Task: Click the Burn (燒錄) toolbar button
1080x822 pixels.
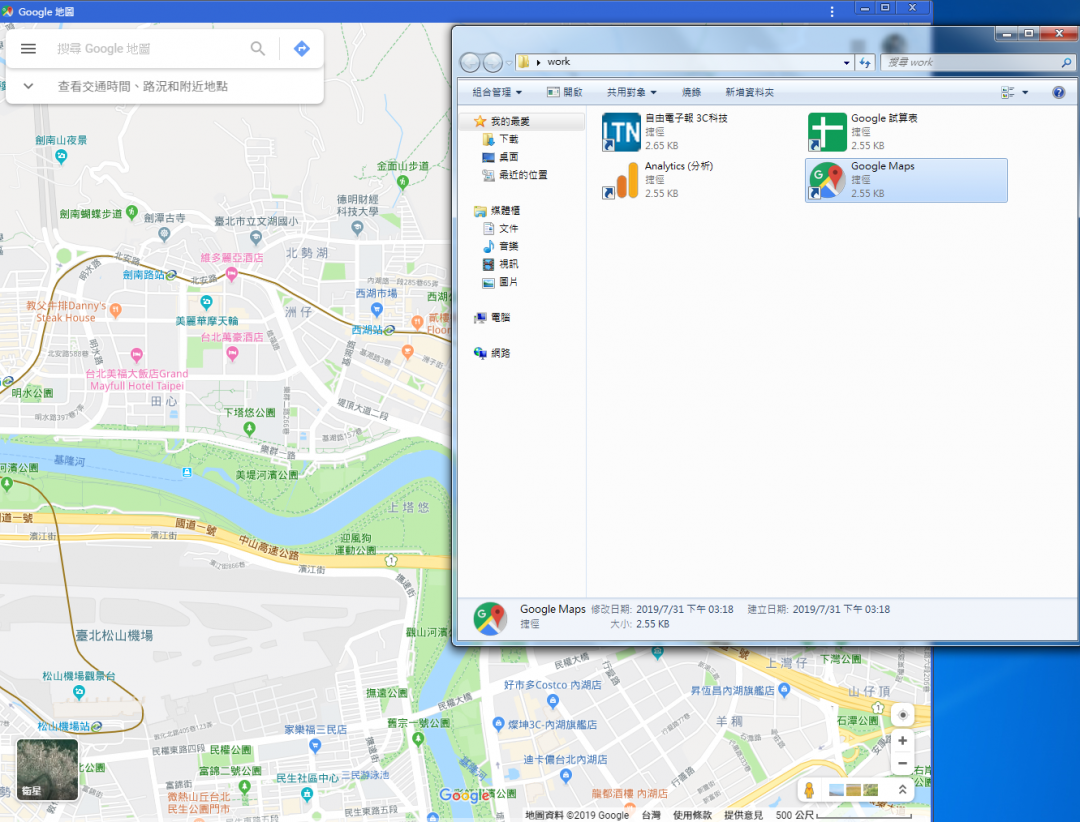Action: [x=691, y=92]
